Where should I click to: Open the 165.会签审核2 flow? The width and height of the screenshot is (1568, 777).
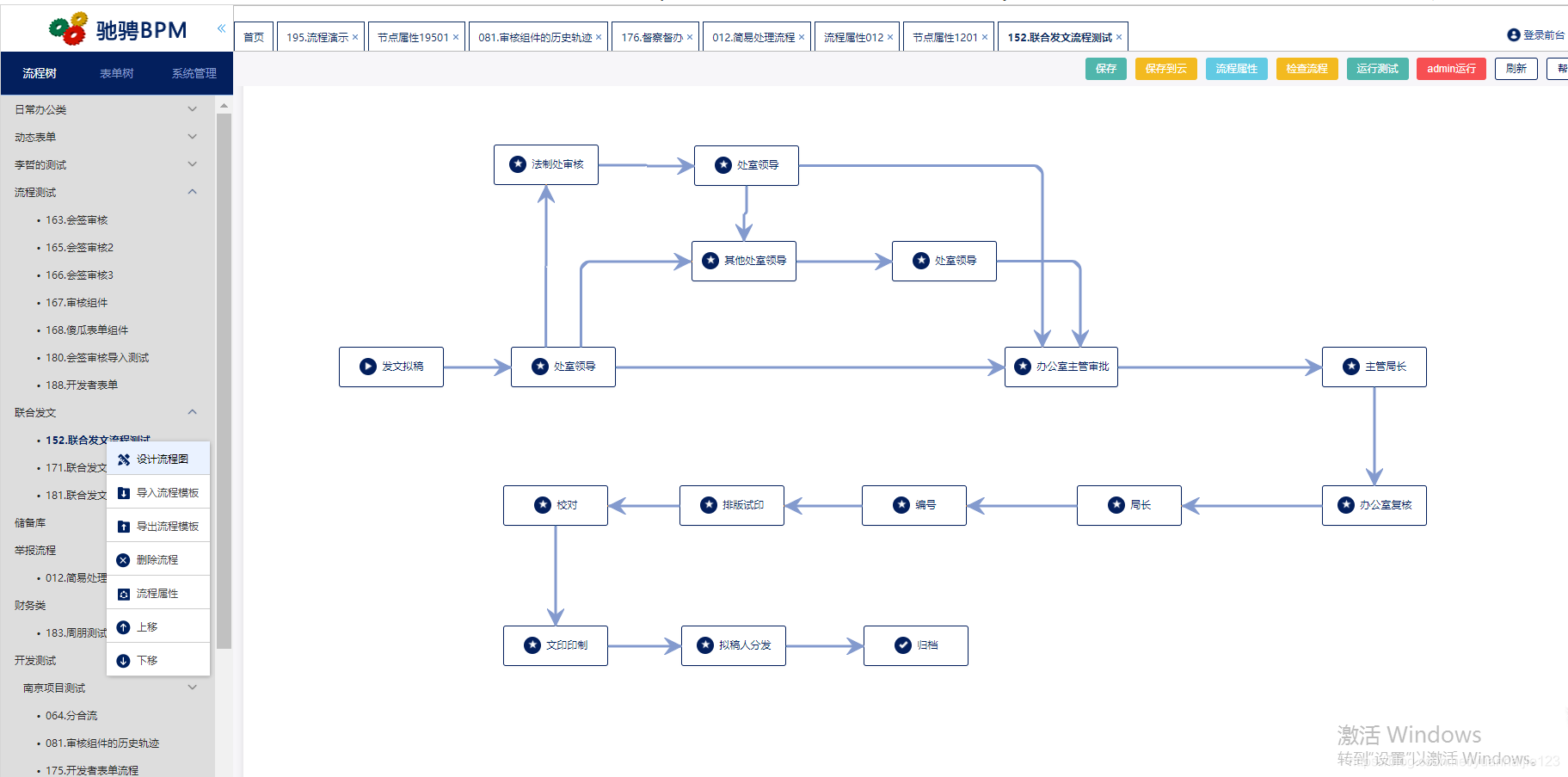79,248
